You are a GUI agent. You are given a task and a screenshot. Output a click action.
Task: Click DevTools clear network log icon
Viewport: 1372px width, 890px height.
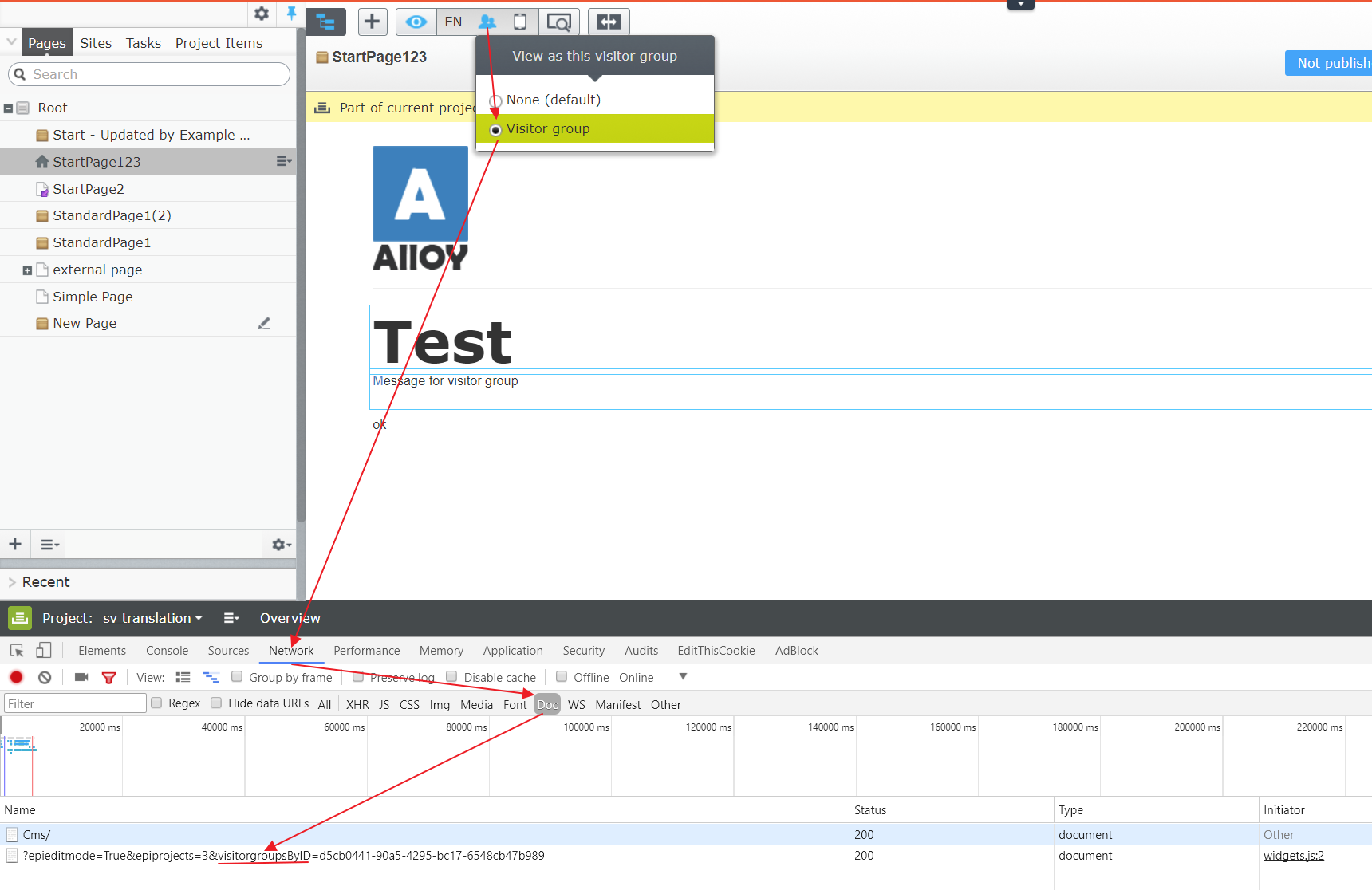pos(45,677)
